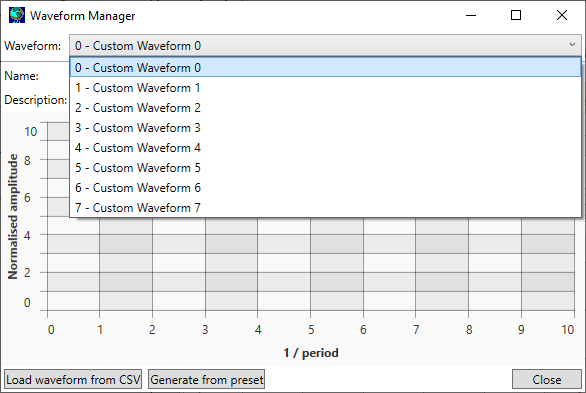This screenshot has height=393, width=586.
Task: Select 7 - Custom Waveform 7 option
Action: point(325,207)
